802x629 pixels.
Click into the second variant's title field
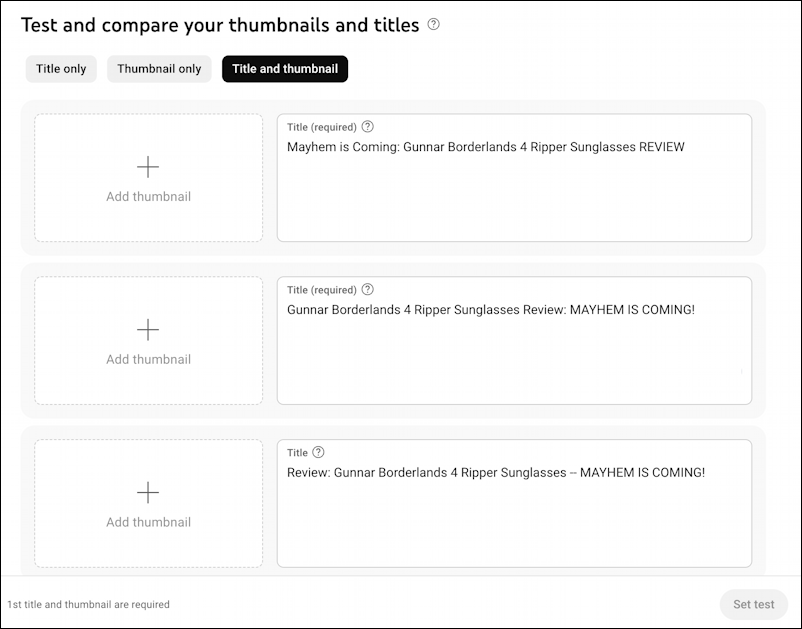point(514,340)
